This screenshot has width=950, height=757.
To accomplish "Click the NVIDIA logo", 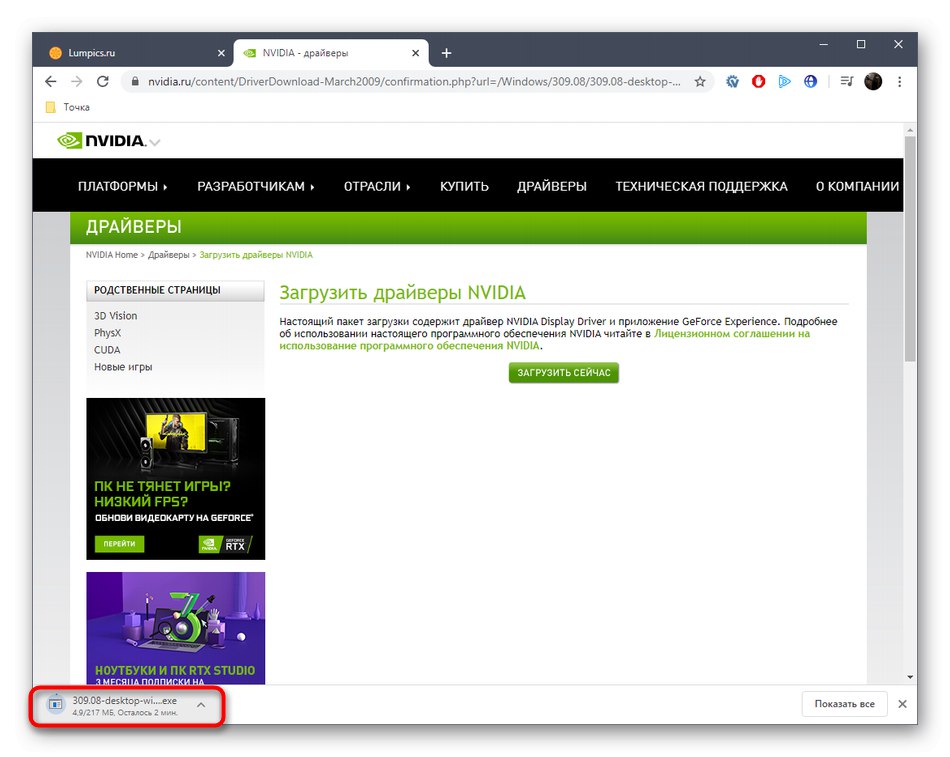I will [x=102, y=141].
